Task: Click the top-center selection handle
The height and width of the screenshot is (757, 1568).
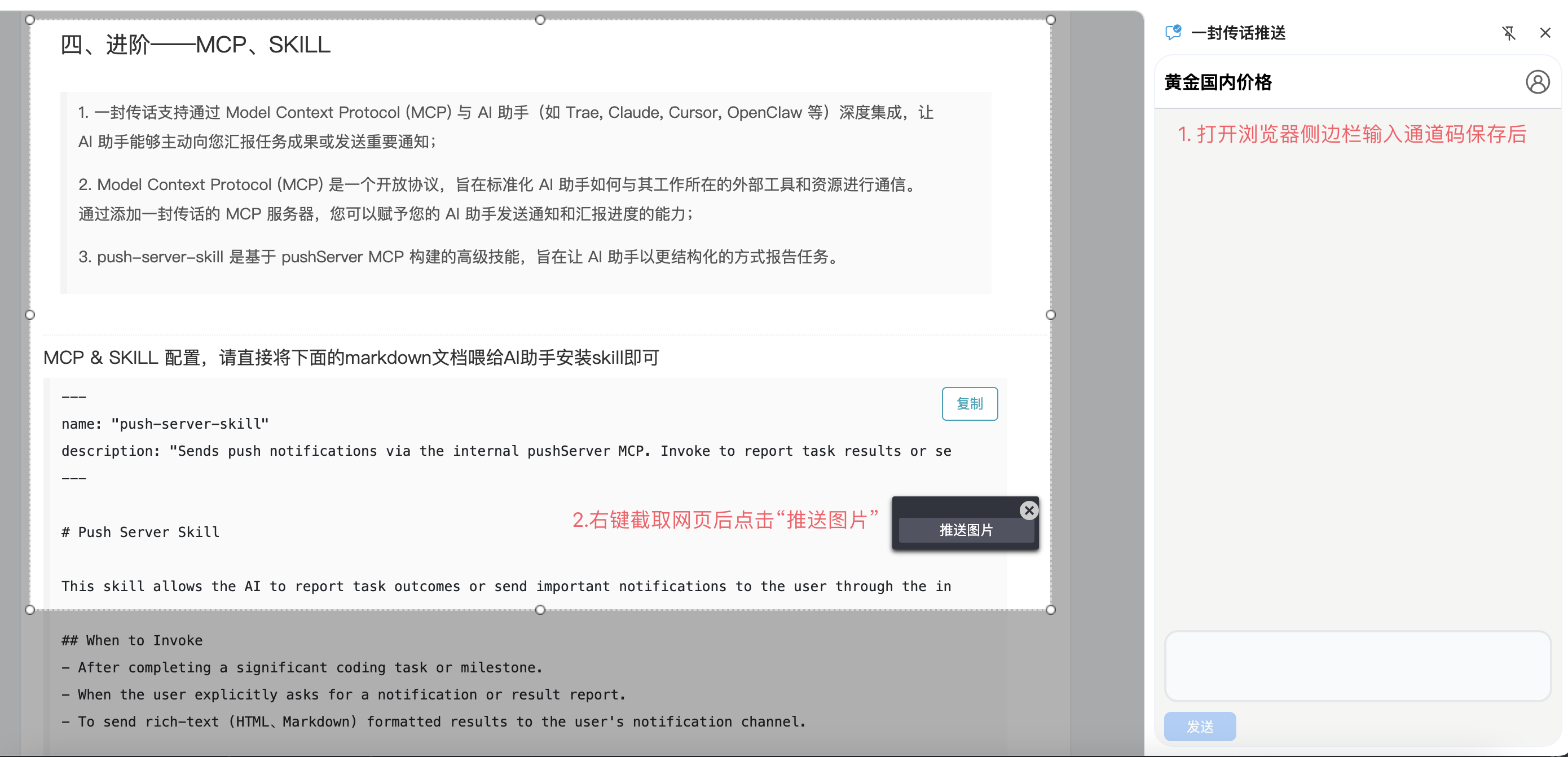Action: [539, 19]
